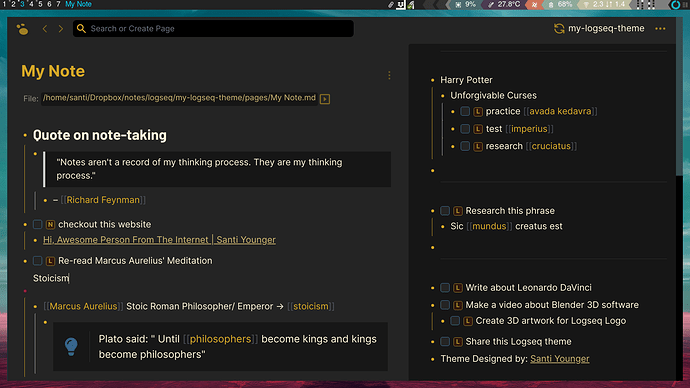Click the lightbulb tip icon in Plato quote

(x=71, y=346)
